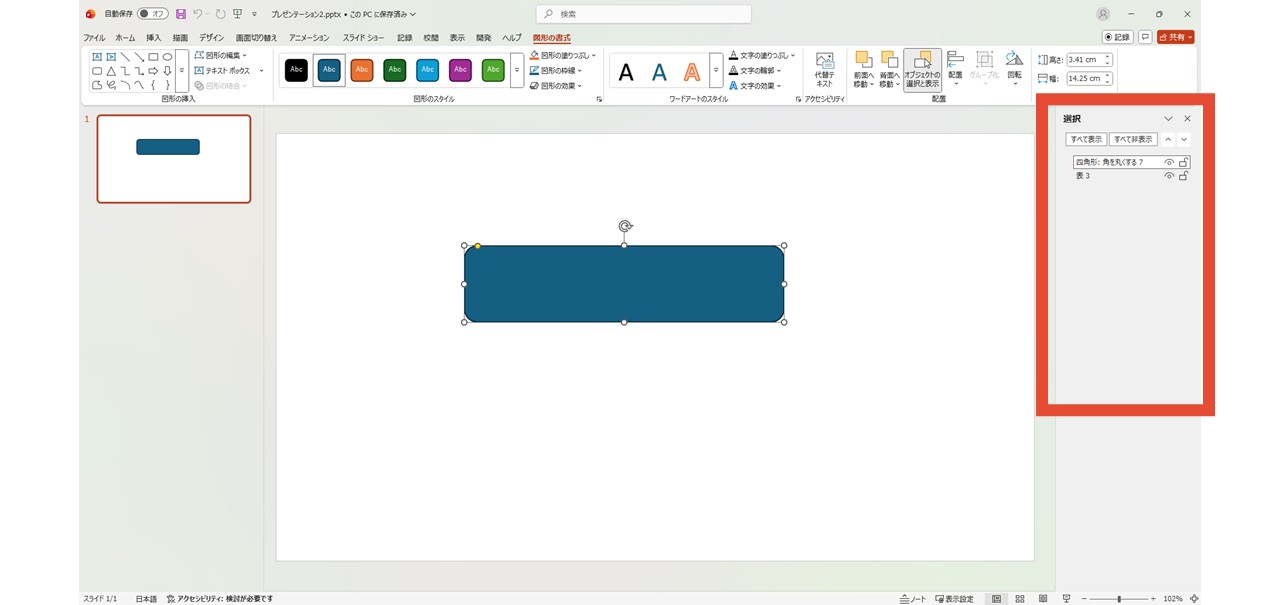
Task: Toggle the 自動保存 autosave switch
Action: (x=152, y=14)
